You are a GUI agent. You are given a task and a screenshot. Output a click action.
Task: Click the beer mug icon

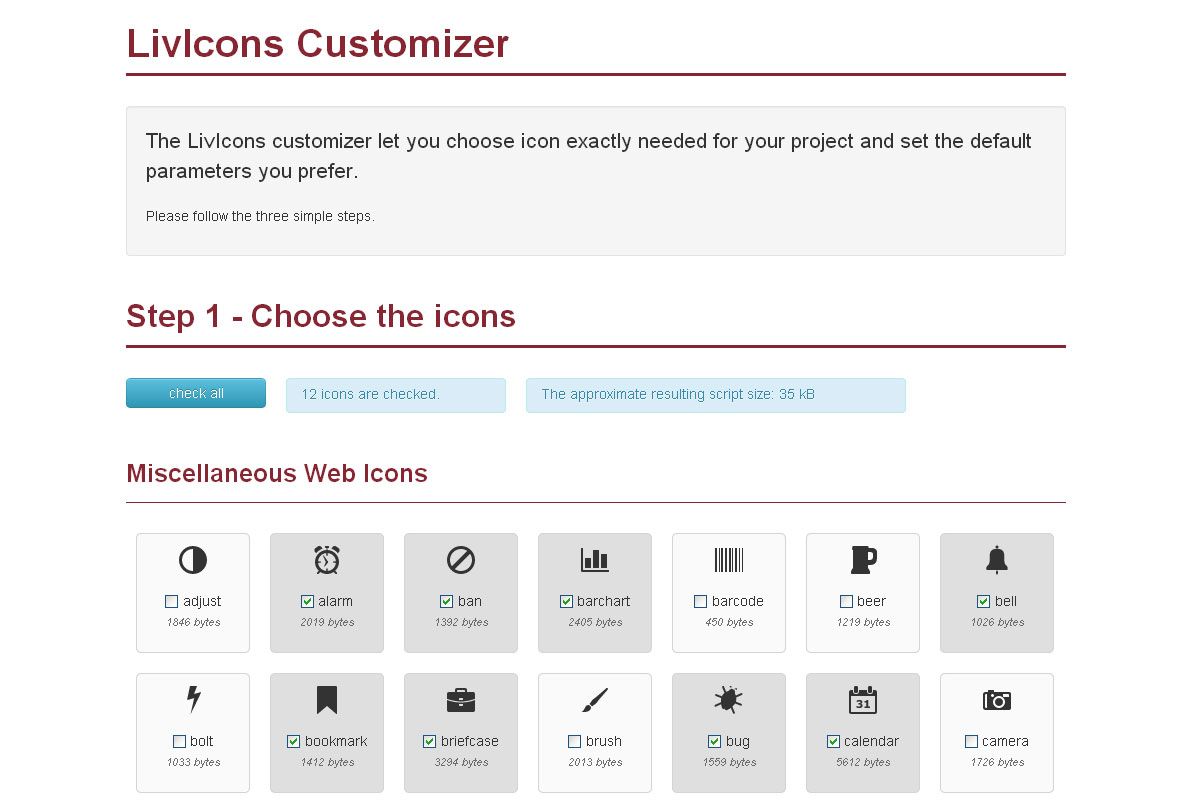click(863, 560)
